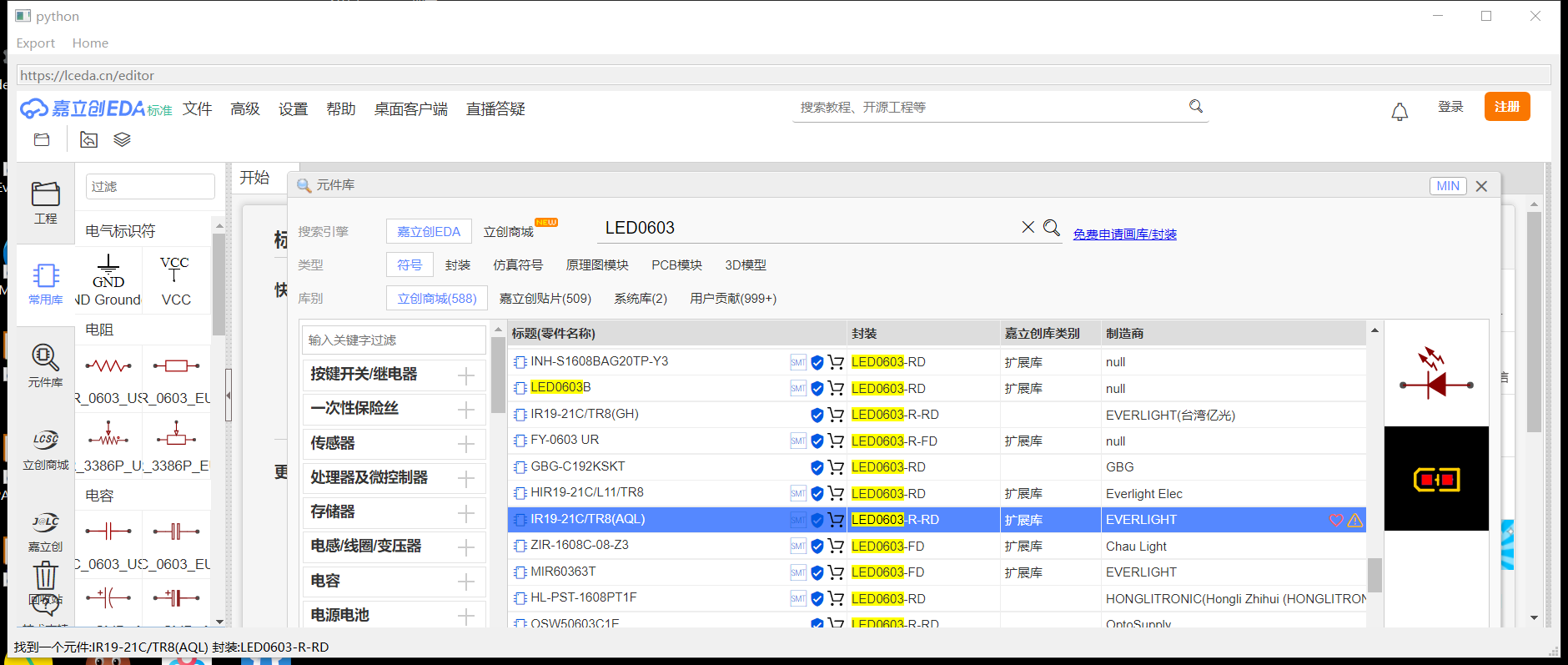Viewport: 1568px width, 665px height.
Task: Select the 3D模型 type filter
Action: click(x=746, y=264)
